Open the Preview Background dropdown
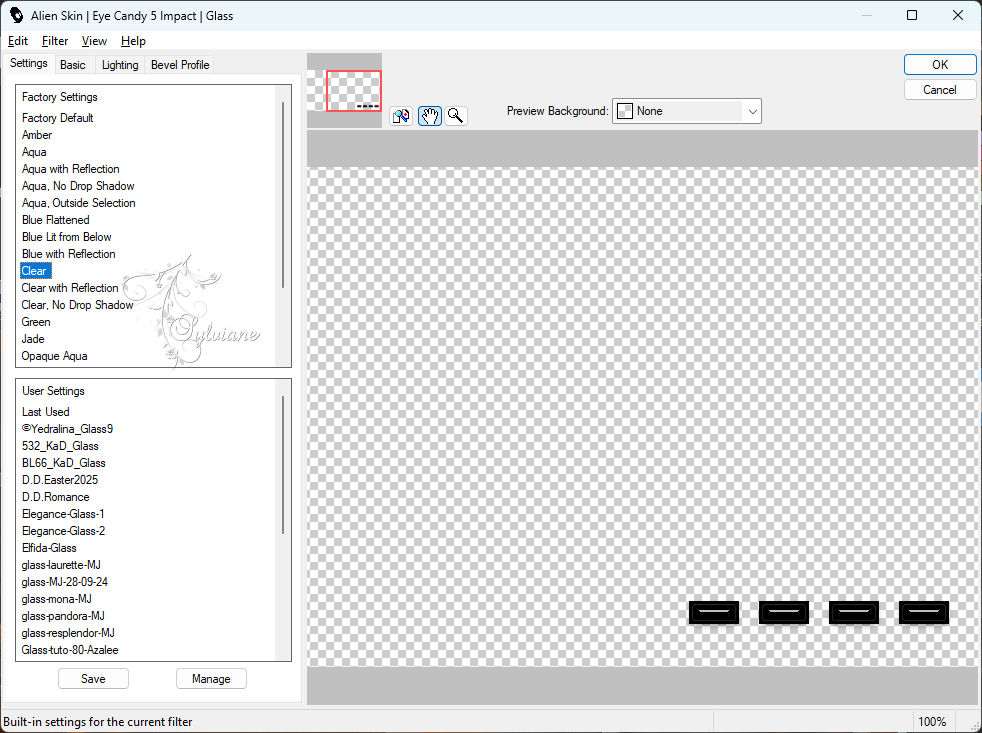 pyautogui.click(x=686, y=111)
